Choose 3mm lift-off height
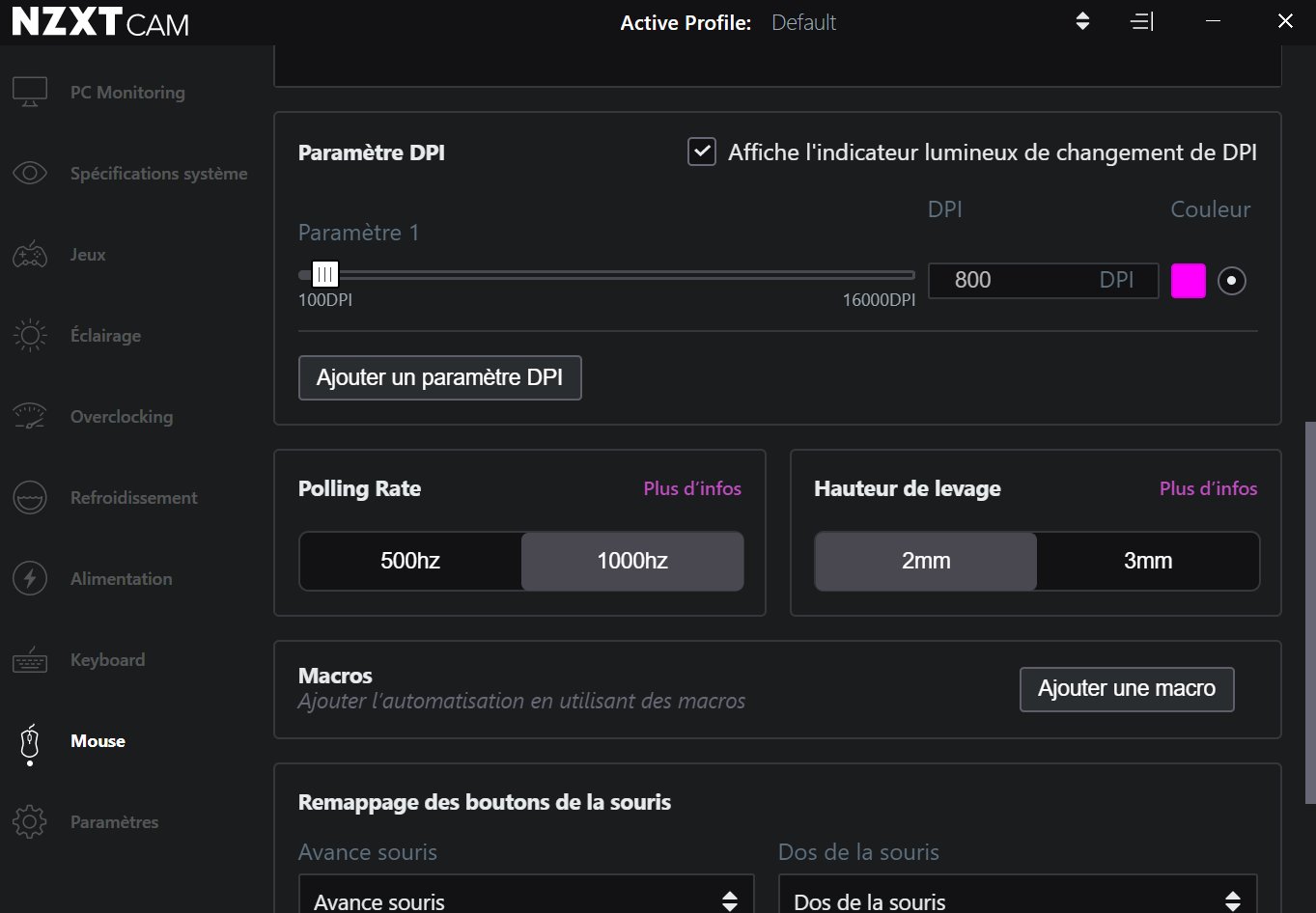Screen dimensions: 1316x913 1148,561
